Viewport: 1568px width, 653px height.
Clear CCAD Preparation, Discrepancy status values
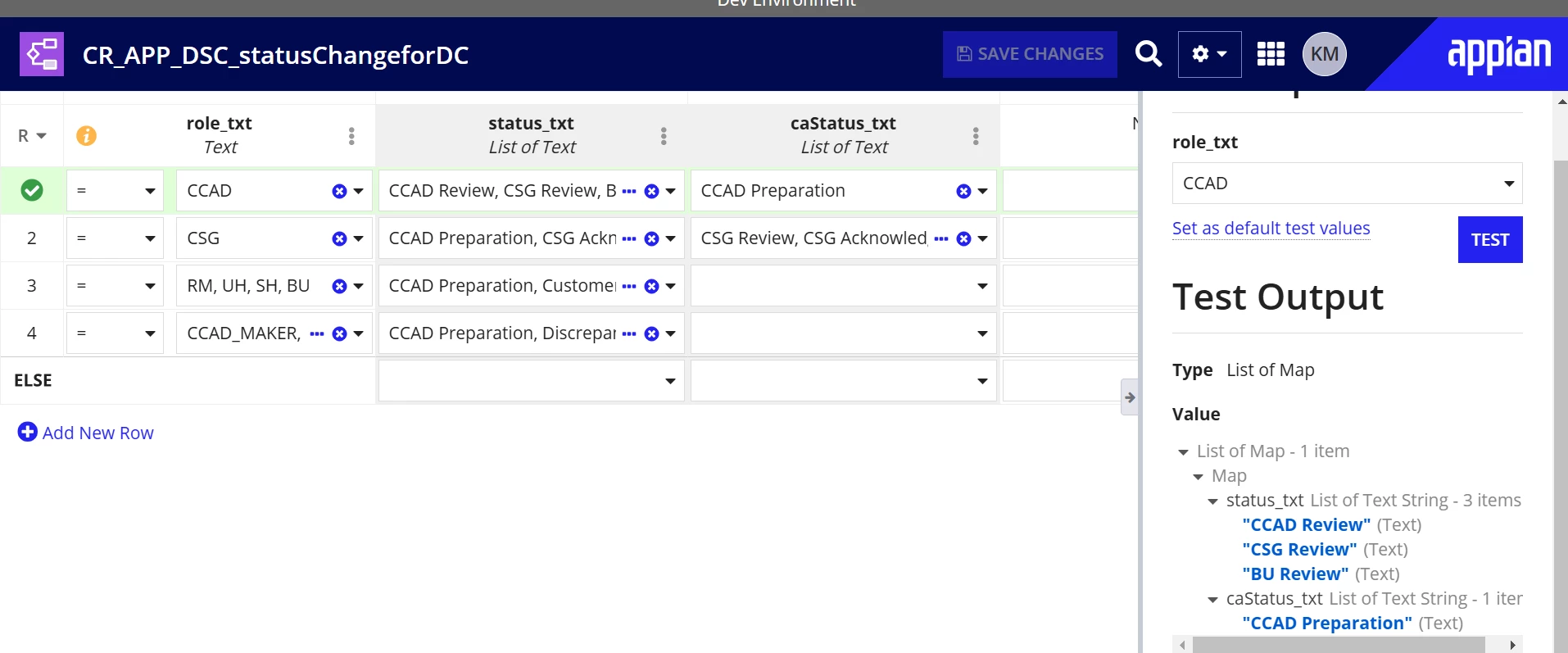(x=651, y=333)
